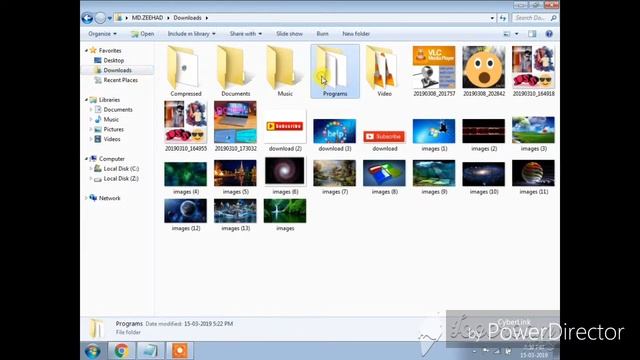This screenshot has width=640, height=360.
Task: Click the Help question mark icon
Action: click(x=549, y=34)
